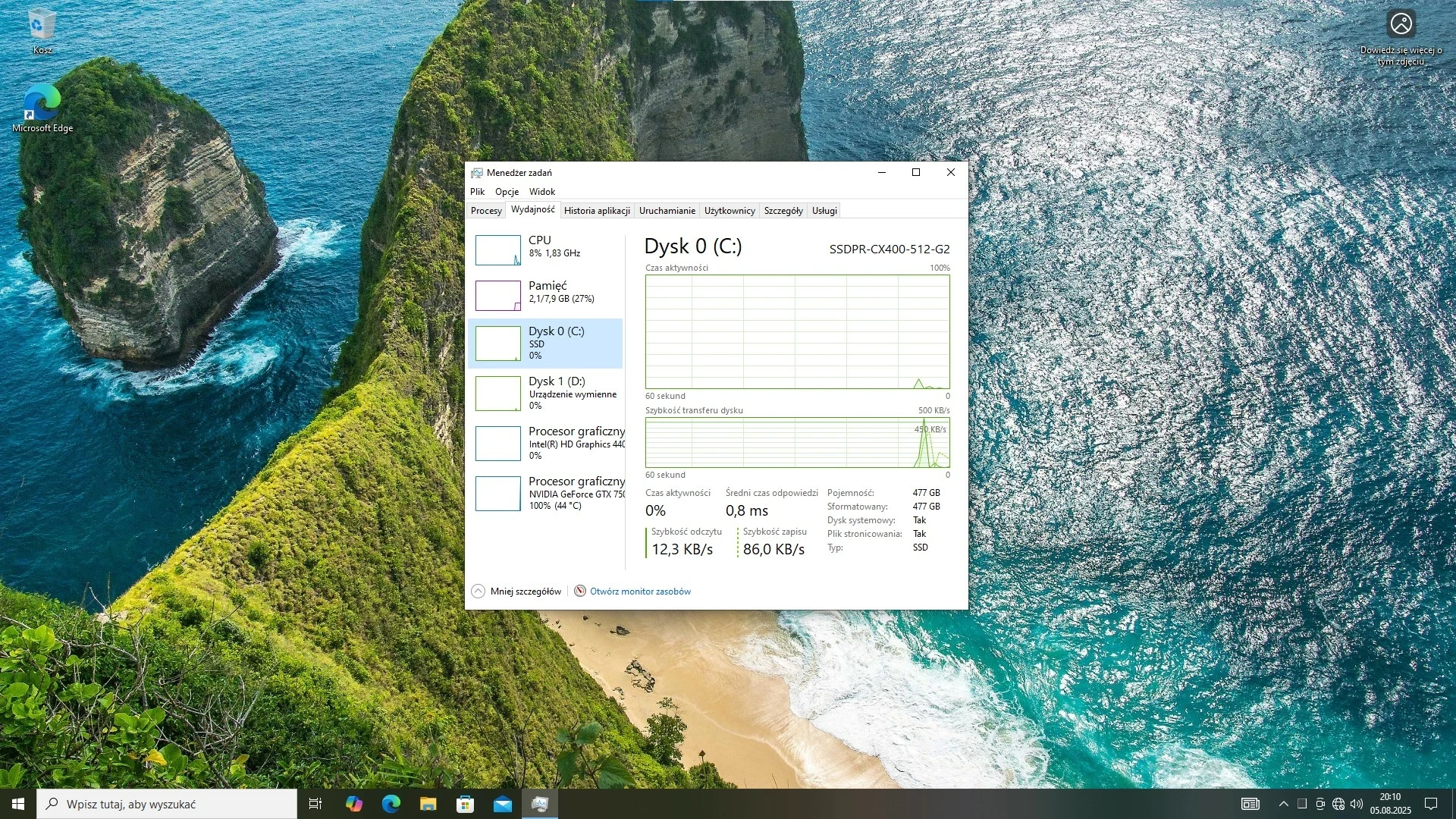Viewport: 1456px width, 819px height.
Task: Collapse with Mniej szczegółów chevron
Action: tap(479, 591)
